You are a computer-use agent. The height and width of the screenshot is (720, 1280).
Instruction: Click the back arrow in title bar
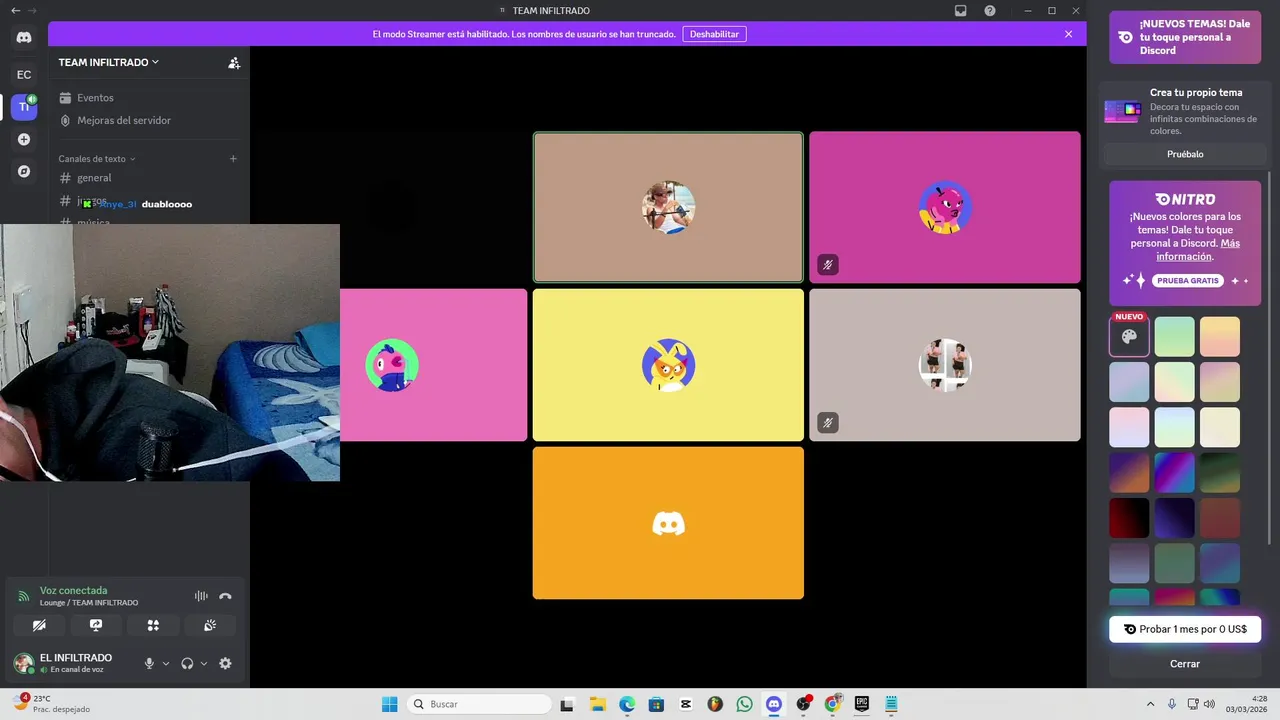(x=15, y=10)
